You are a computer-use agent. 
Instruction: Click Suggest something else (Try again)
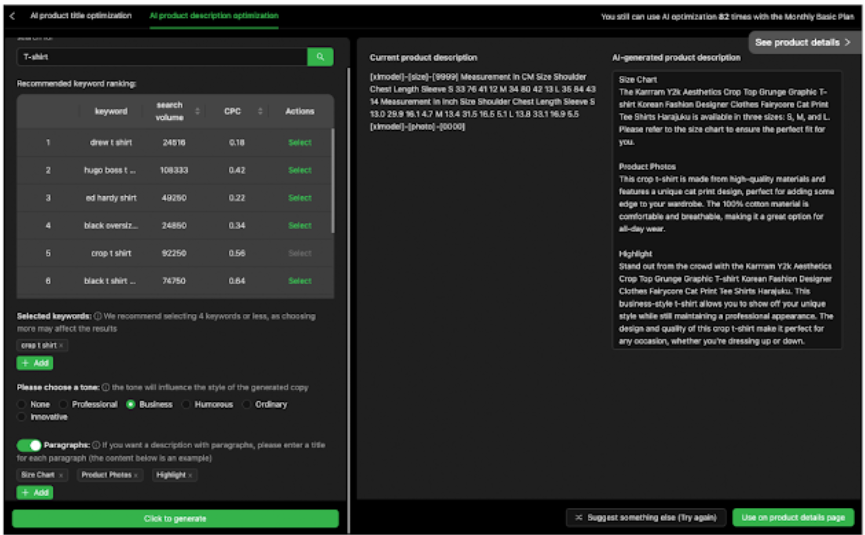click(x=646, y=517)
